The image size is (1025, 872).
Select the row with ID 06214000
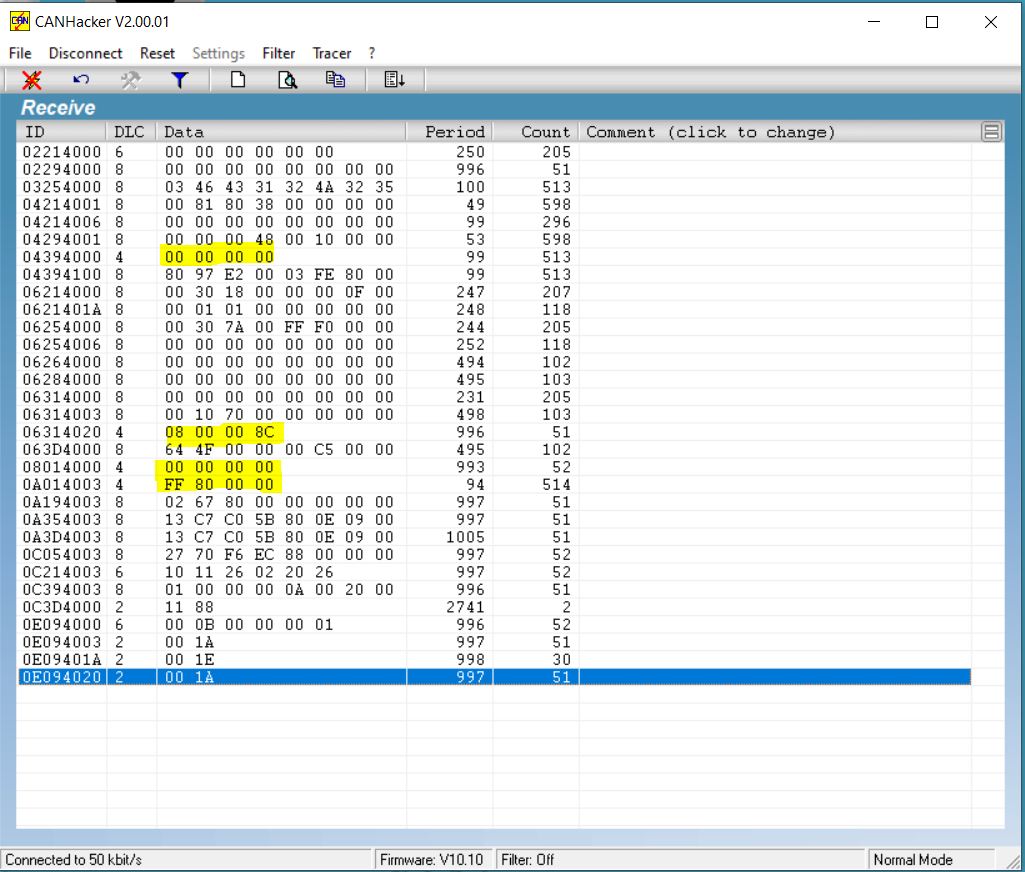point(494,292)
